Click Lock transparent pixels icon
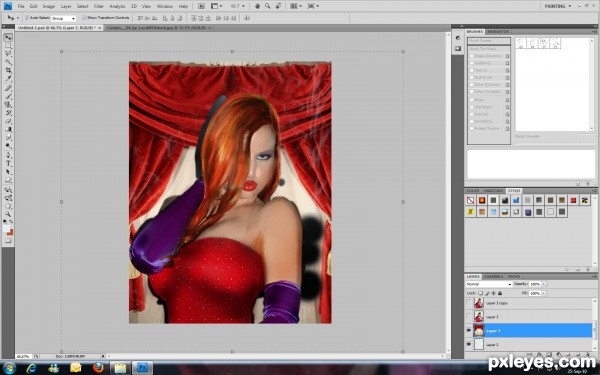Viewport: 600px width, 375px height. click(481, 293)
